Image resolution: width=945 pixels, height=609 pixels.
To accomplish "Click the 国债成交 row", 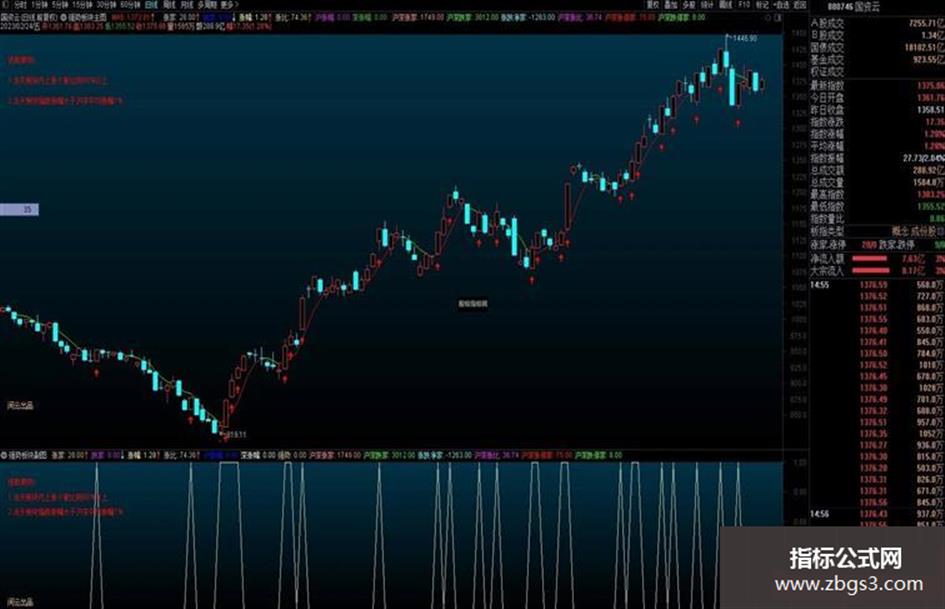I will [878, 47].
